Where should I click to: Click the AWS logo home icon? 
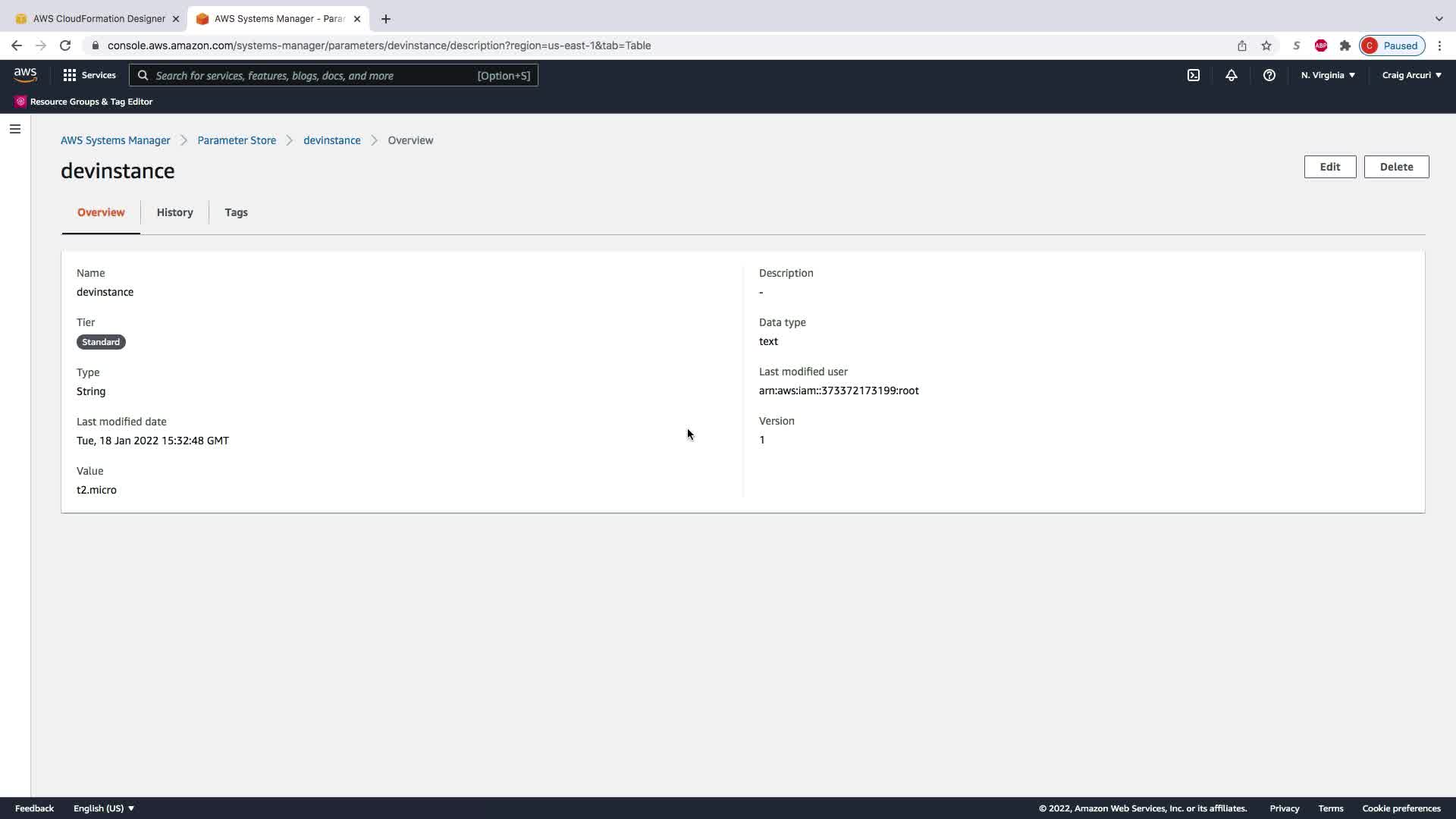[25, 75]
